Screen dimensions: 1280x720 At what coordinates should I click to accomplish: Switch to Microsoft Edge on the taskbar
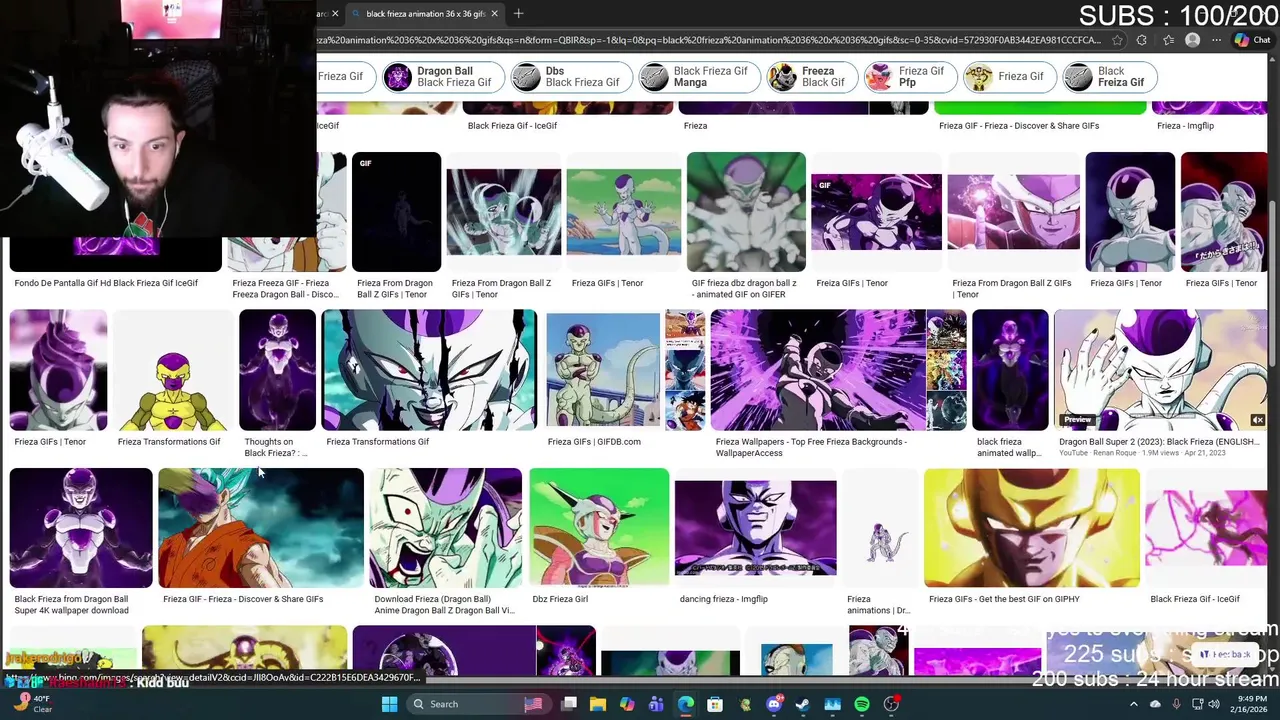(x=686, y=704)
